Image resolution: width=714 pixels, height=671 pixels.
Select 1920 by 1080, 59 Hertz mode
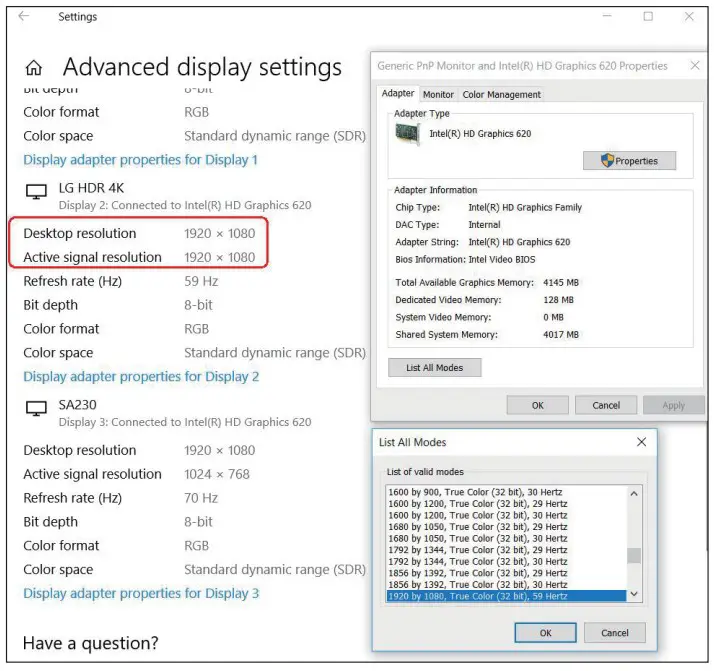(506, 596)
